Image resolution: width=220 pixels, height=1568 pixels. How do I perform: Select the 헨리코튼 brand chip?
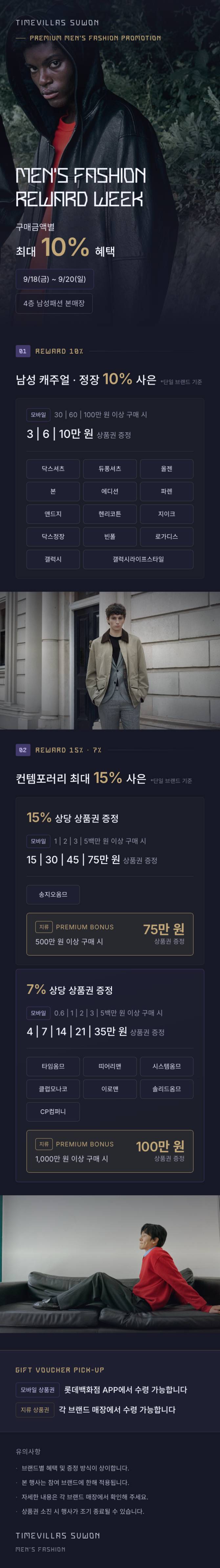click(110, 514)
